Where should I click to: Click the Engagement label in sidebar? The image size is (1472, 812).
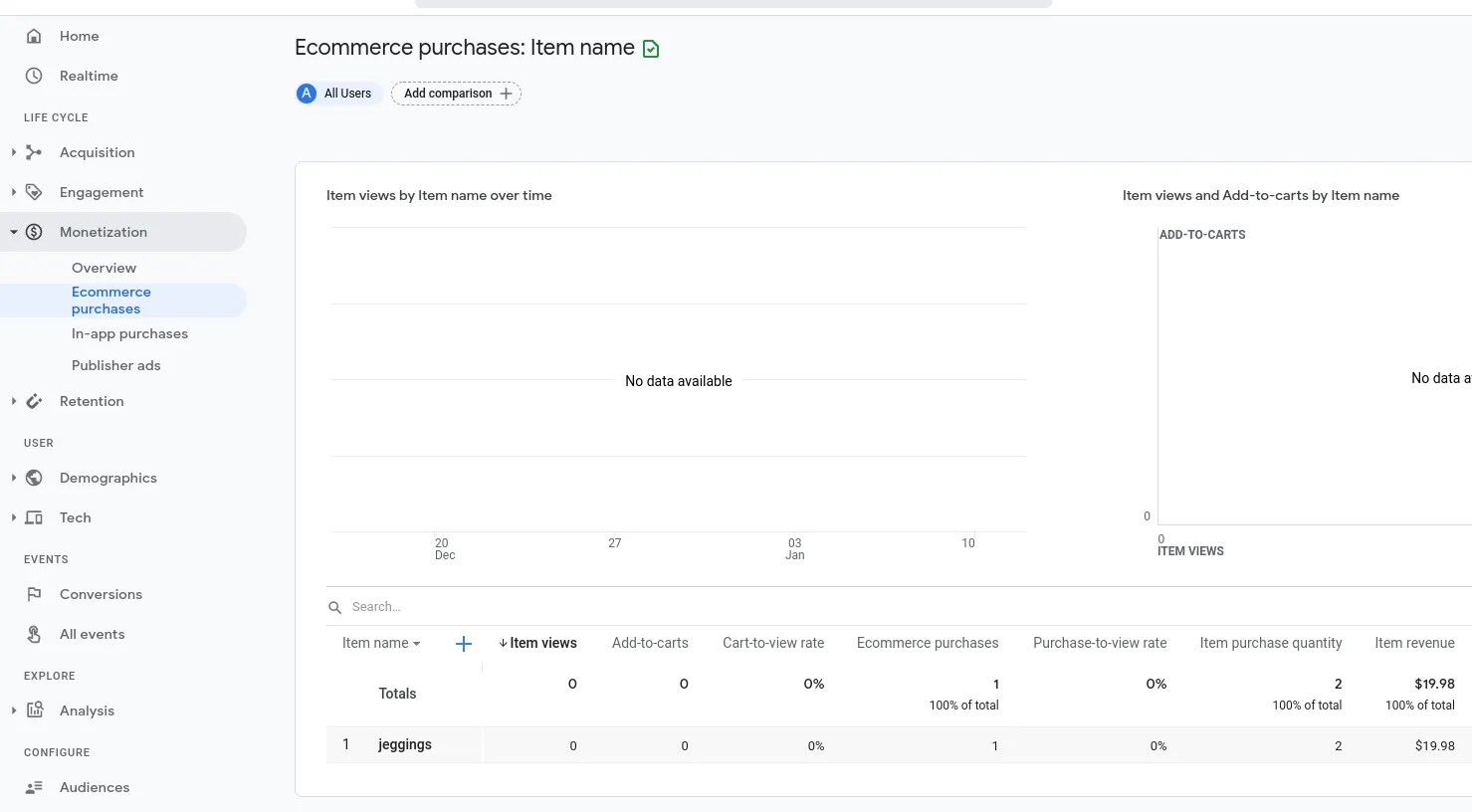[x=102, y=192]
